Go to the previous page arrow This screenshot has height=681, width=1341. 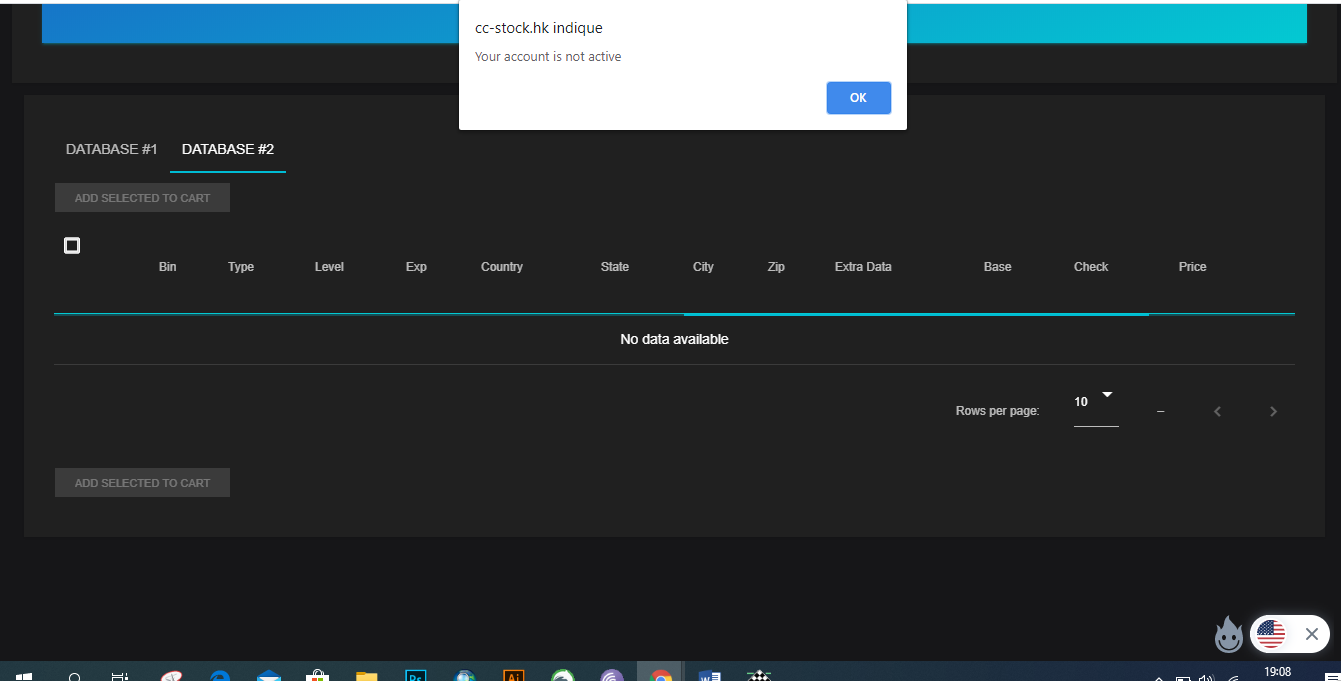(x=1217, y=411)
